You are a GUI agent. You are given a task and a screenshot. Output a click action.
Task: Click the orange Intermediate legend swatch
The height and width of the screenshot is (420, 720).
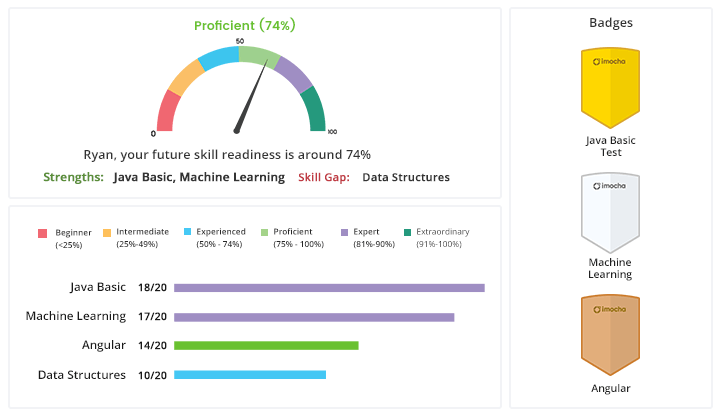(x=106, y=233)
